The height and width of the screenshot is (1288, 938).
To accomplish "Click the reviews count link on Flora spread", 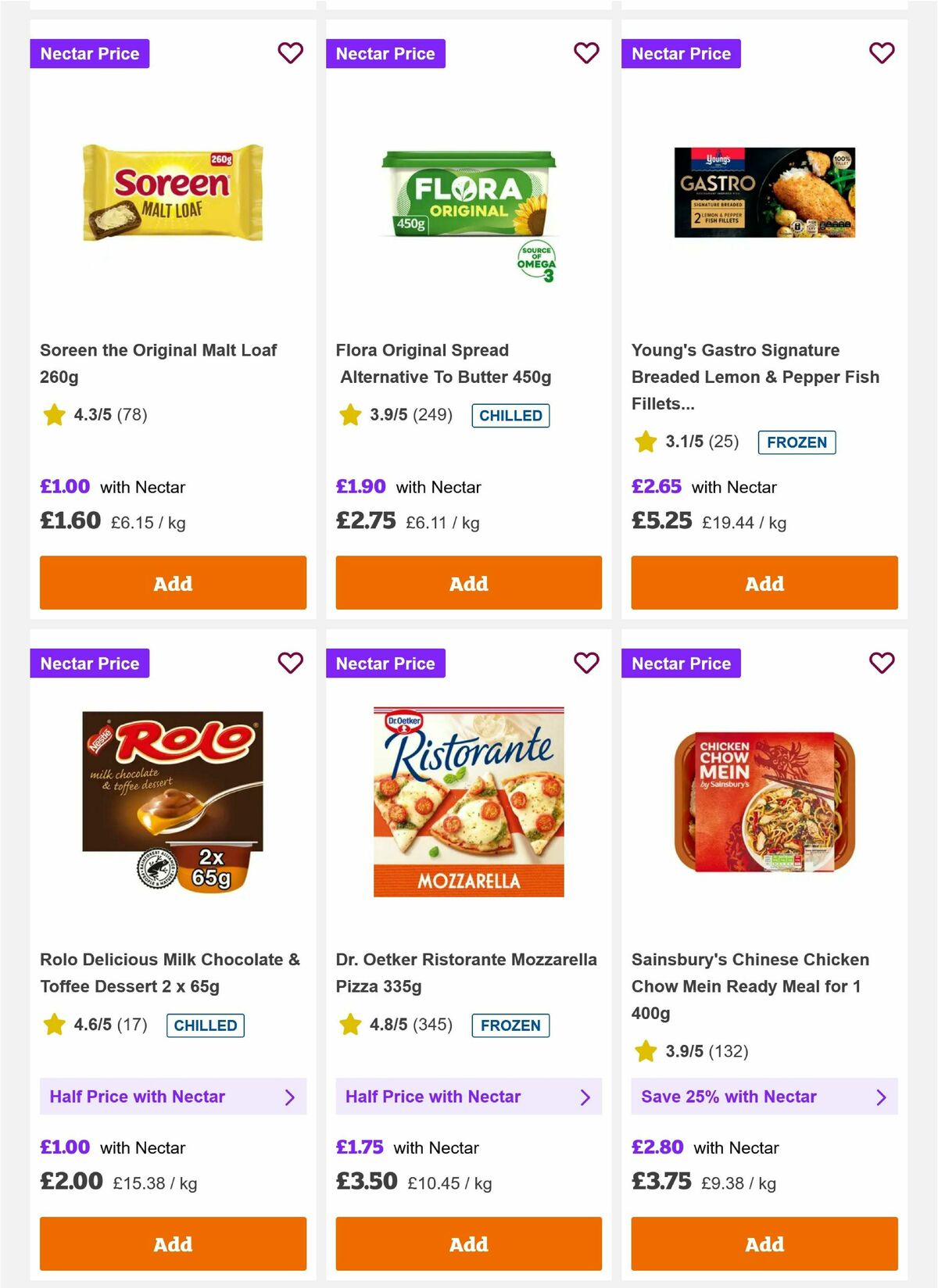I will click(x=435, y=415).
